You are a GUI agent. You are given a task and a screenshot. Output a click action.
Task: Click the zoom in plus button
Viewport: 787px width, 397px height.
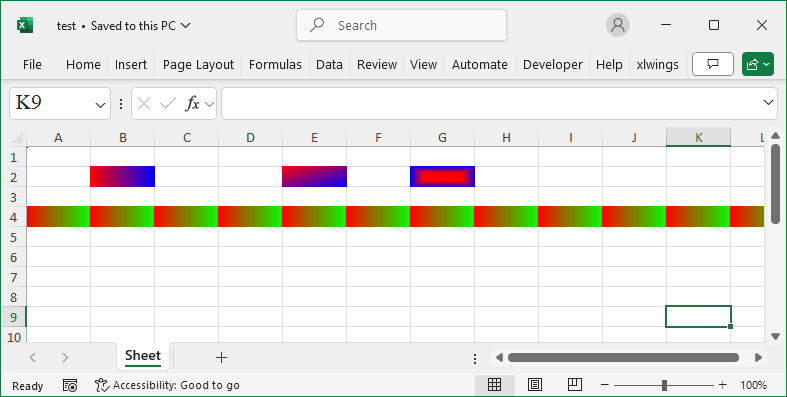(722, 385)
